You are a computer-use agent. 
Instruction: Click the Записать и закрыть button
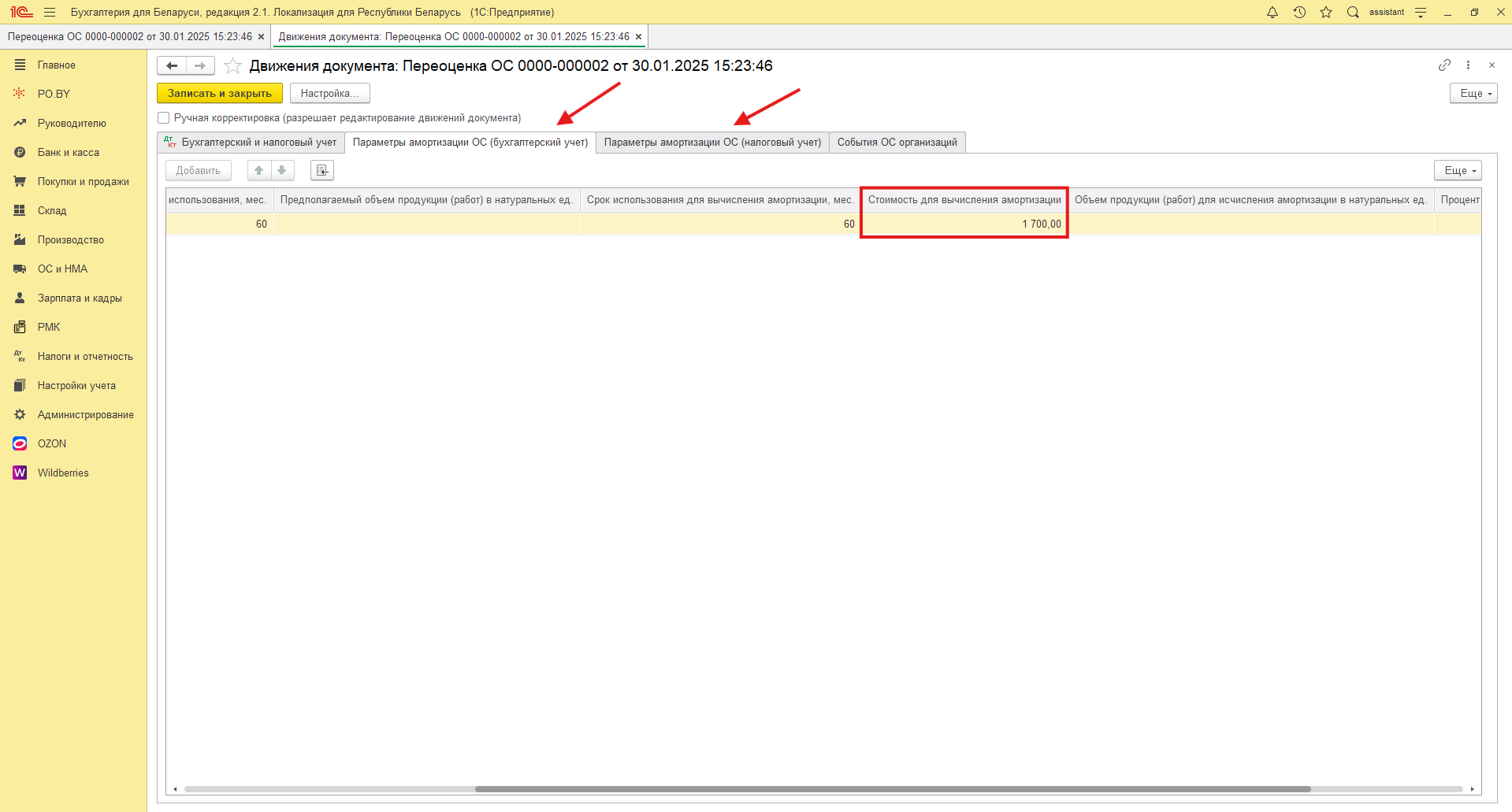(219, 93)
